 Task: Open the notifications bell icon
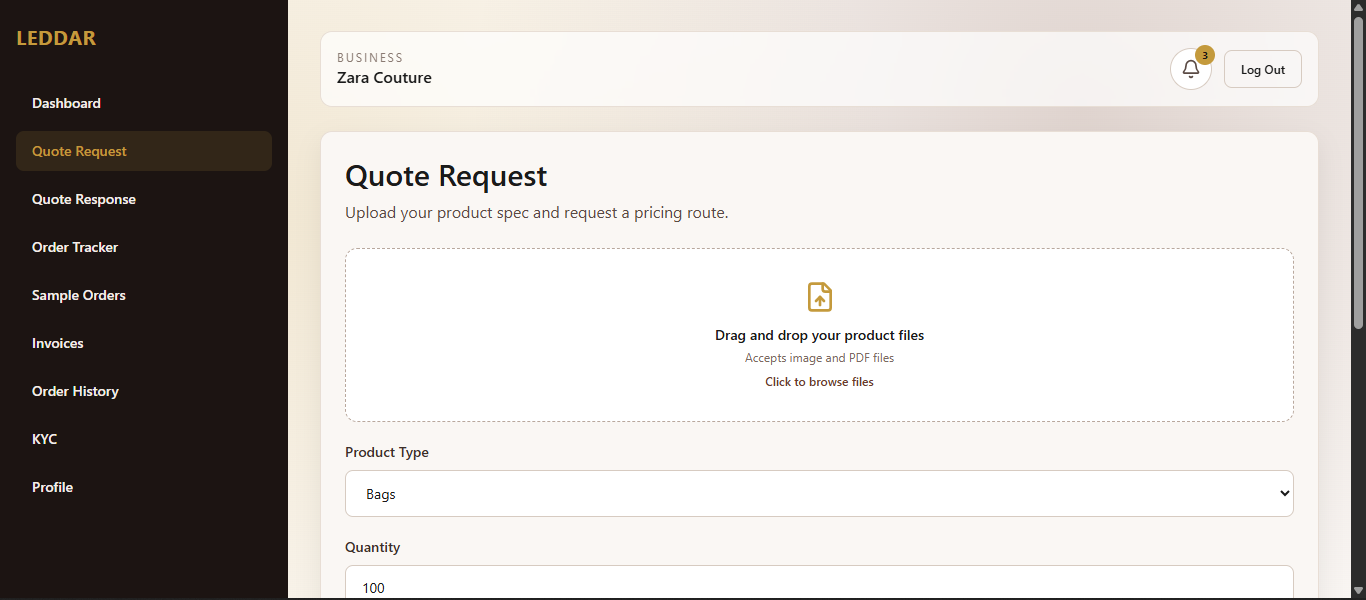pos(1190,70)
